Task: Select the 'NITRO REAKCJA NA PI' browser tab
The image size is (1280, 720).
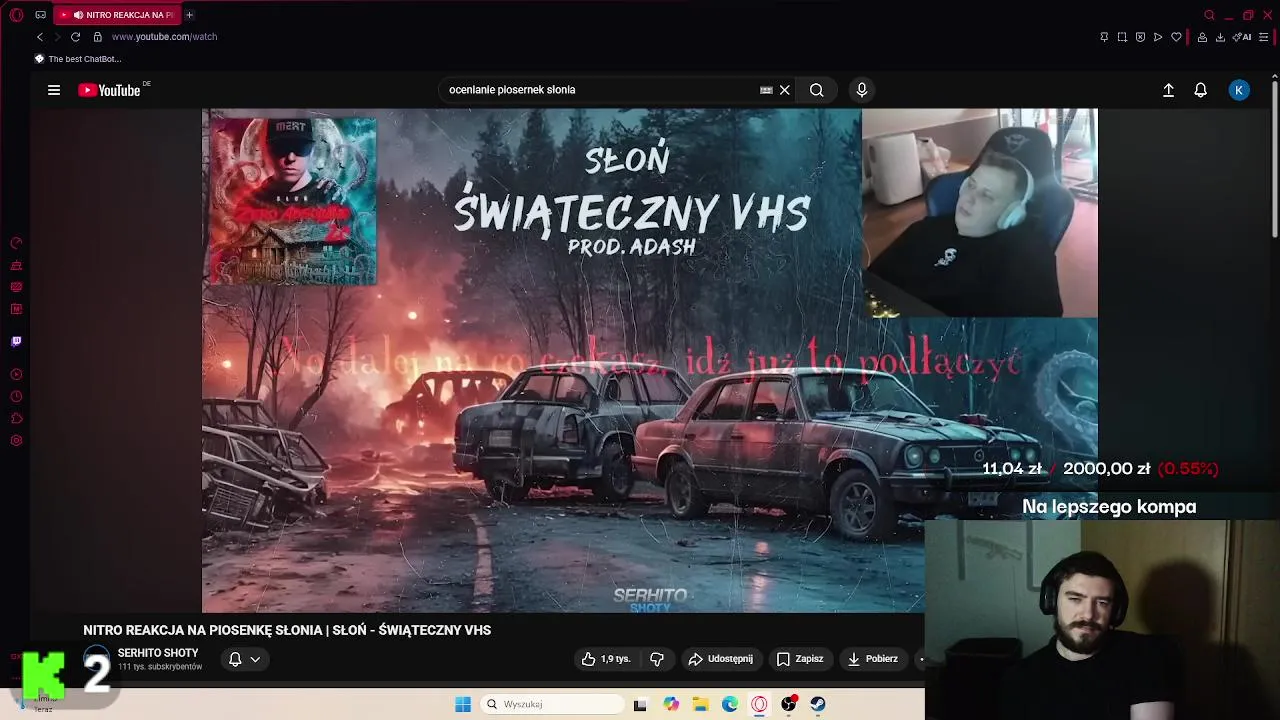Action: [x=116, y=15]
